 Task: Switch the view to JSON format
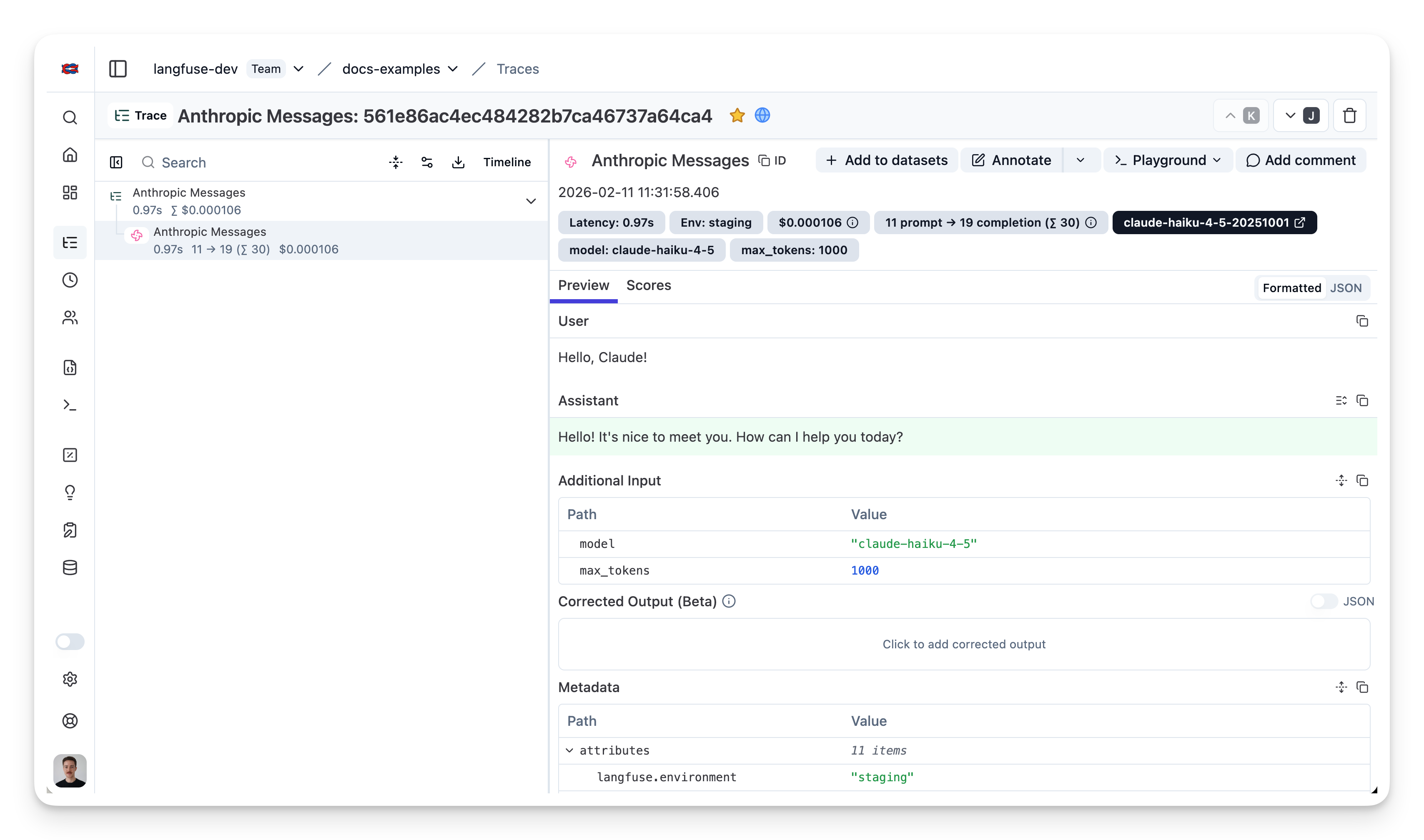pyautogui.click(x=1345, y=288)
